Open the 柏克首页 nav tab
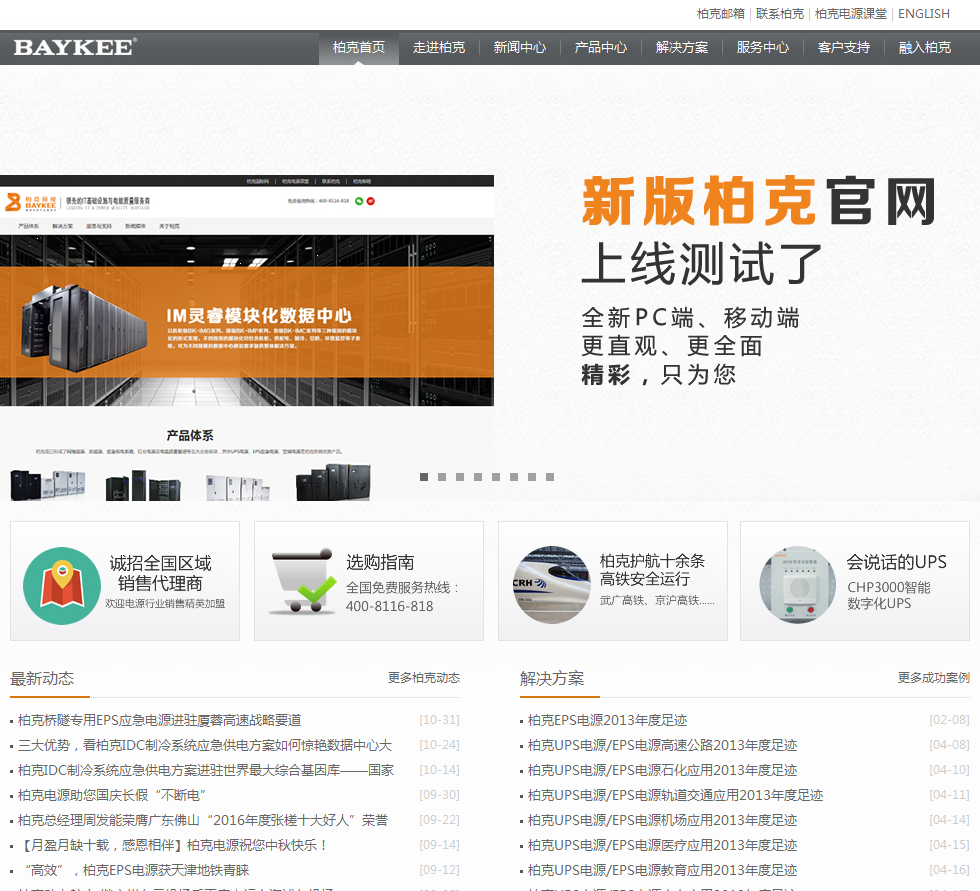The height and width of the screenshot is (891, 980). click(359, 47)
